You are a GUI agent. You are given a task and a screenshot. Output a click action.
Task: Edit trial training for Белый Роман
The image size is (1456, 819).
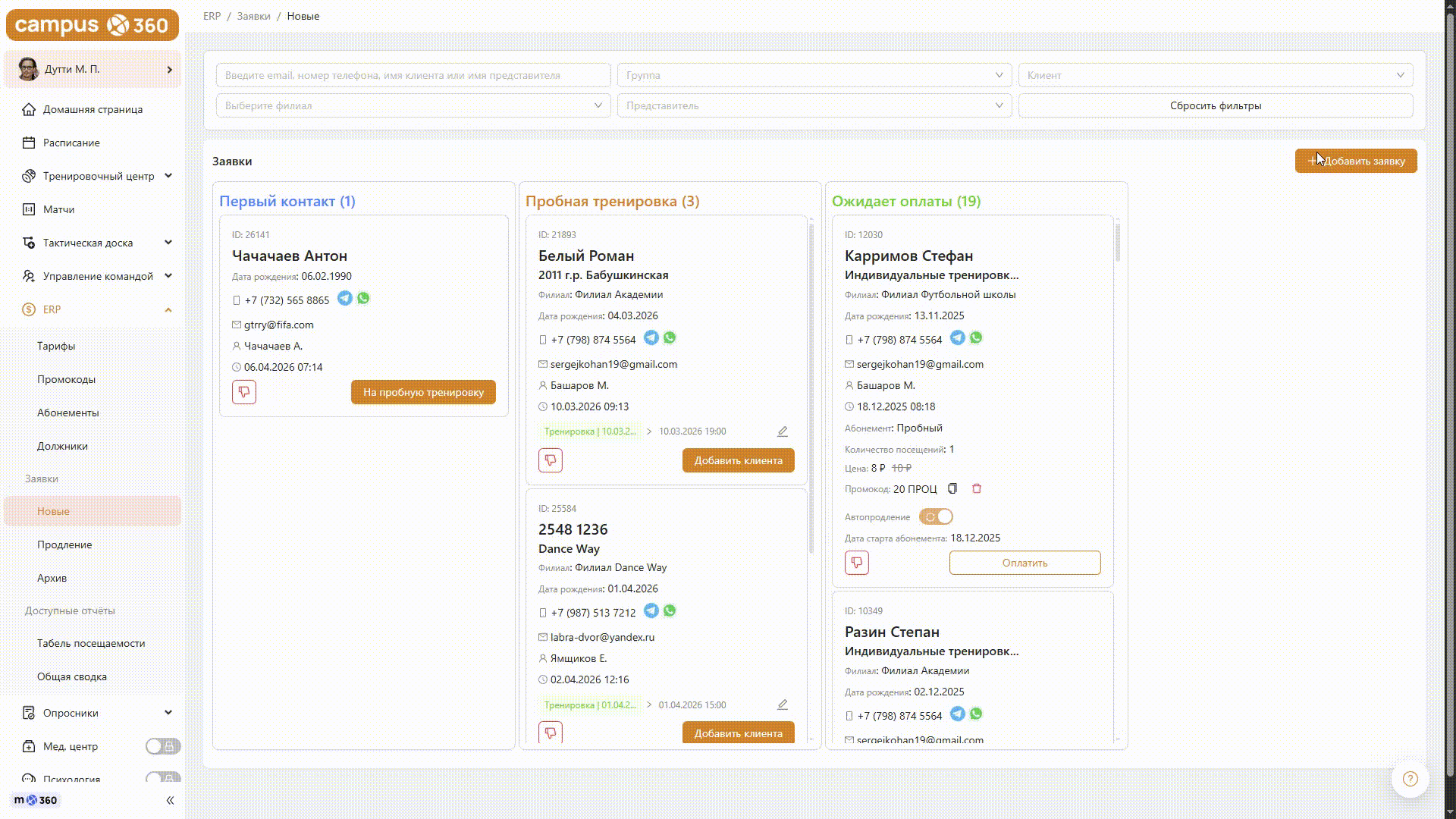pos(783,431)
